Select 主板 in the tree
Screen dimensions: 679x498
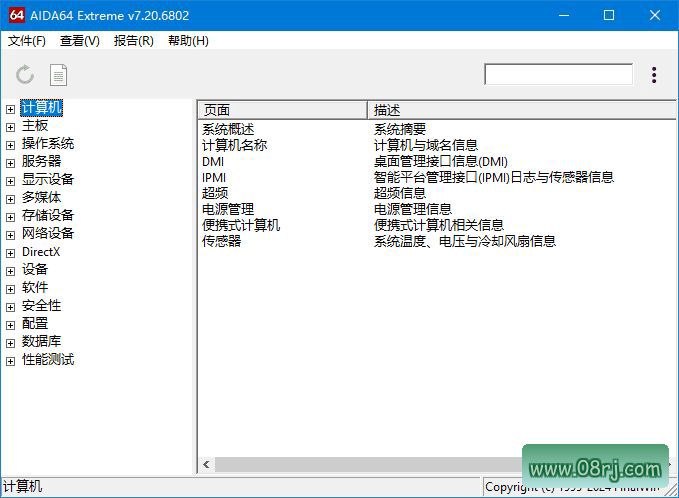pyautogui.click(x=35, y=126)
